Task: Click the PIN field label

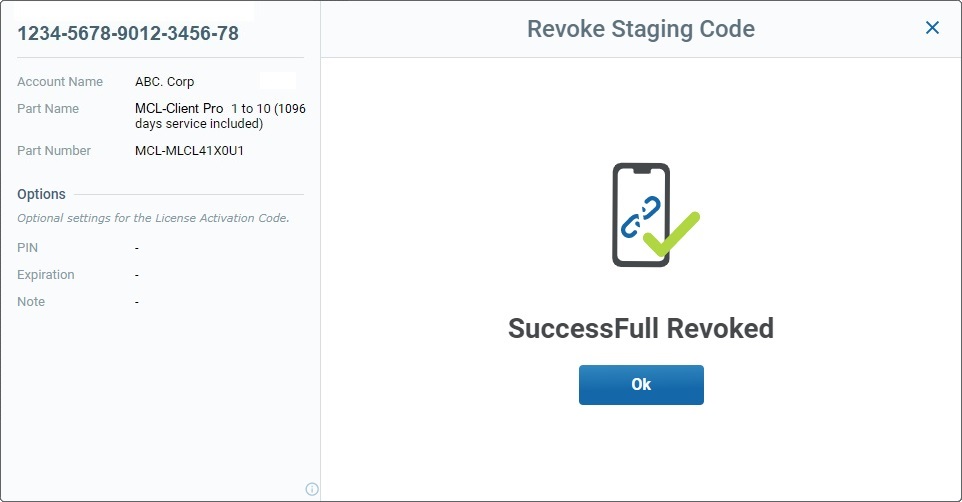Action: click(x=28, y=247)
